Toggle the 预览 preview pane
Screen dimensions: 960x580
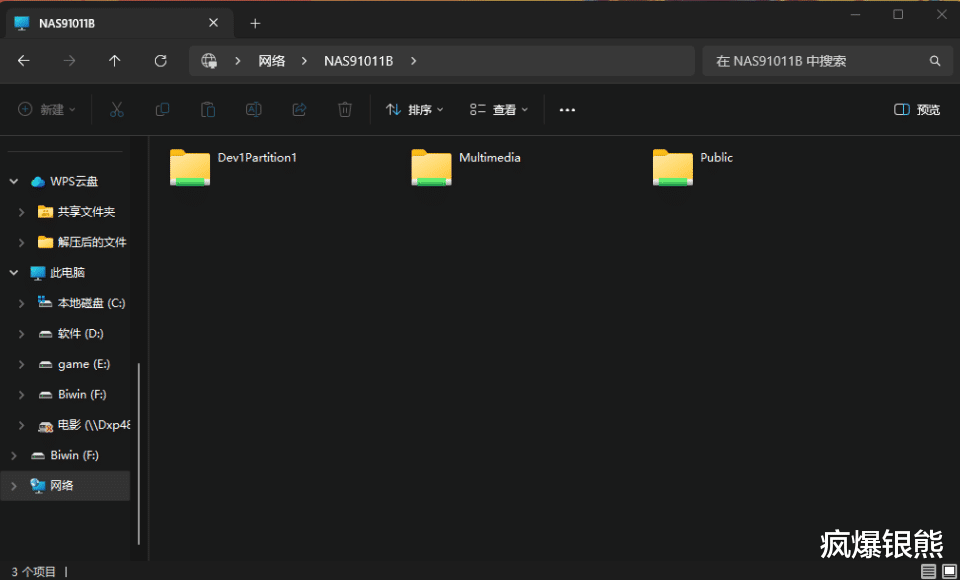click(x=917, y=110)
